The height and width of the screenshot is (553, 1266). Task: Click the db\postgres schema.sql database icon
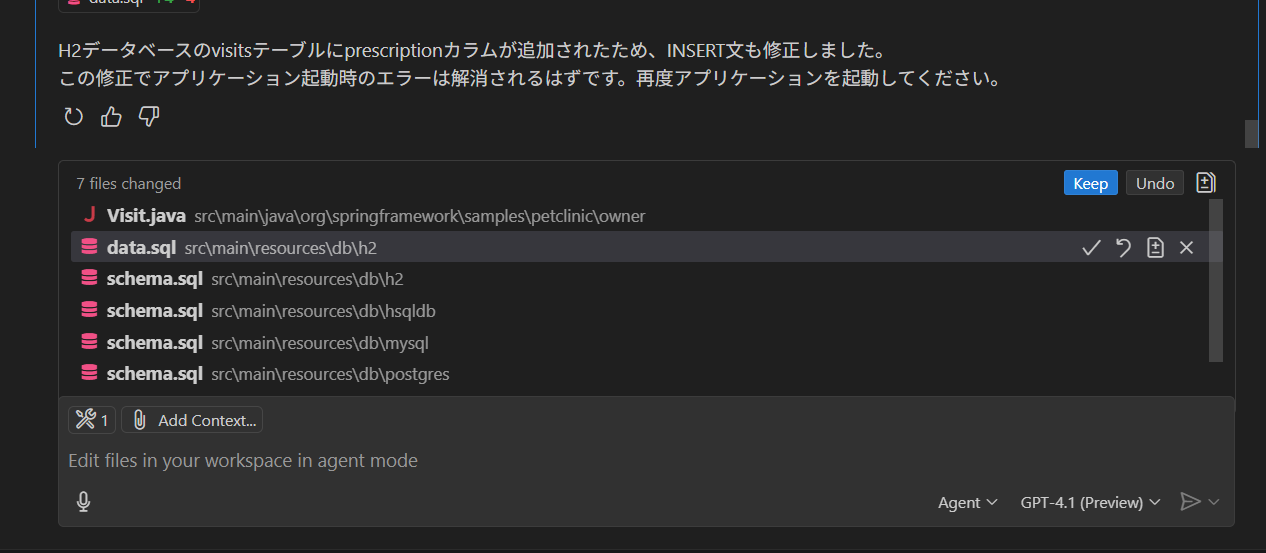[89, 374]
